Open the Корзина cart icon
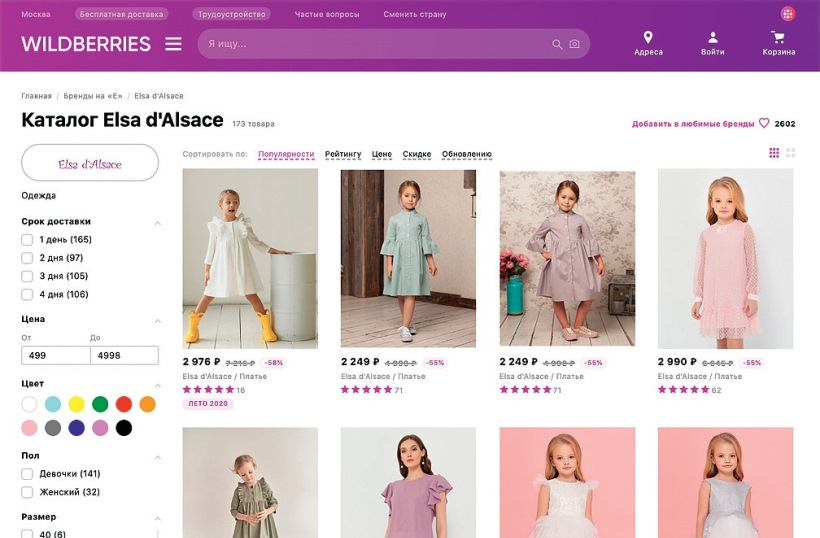Viewport: 820px width, 538px height. 778,37
